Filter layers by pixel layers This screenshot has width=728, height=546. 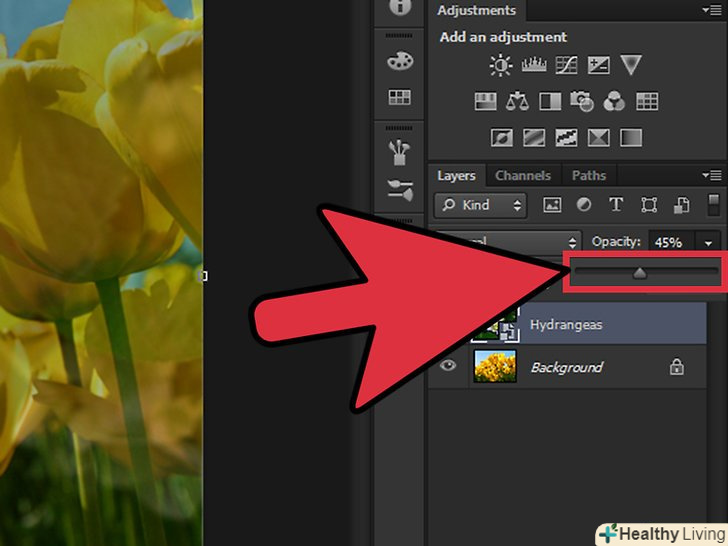552,205
